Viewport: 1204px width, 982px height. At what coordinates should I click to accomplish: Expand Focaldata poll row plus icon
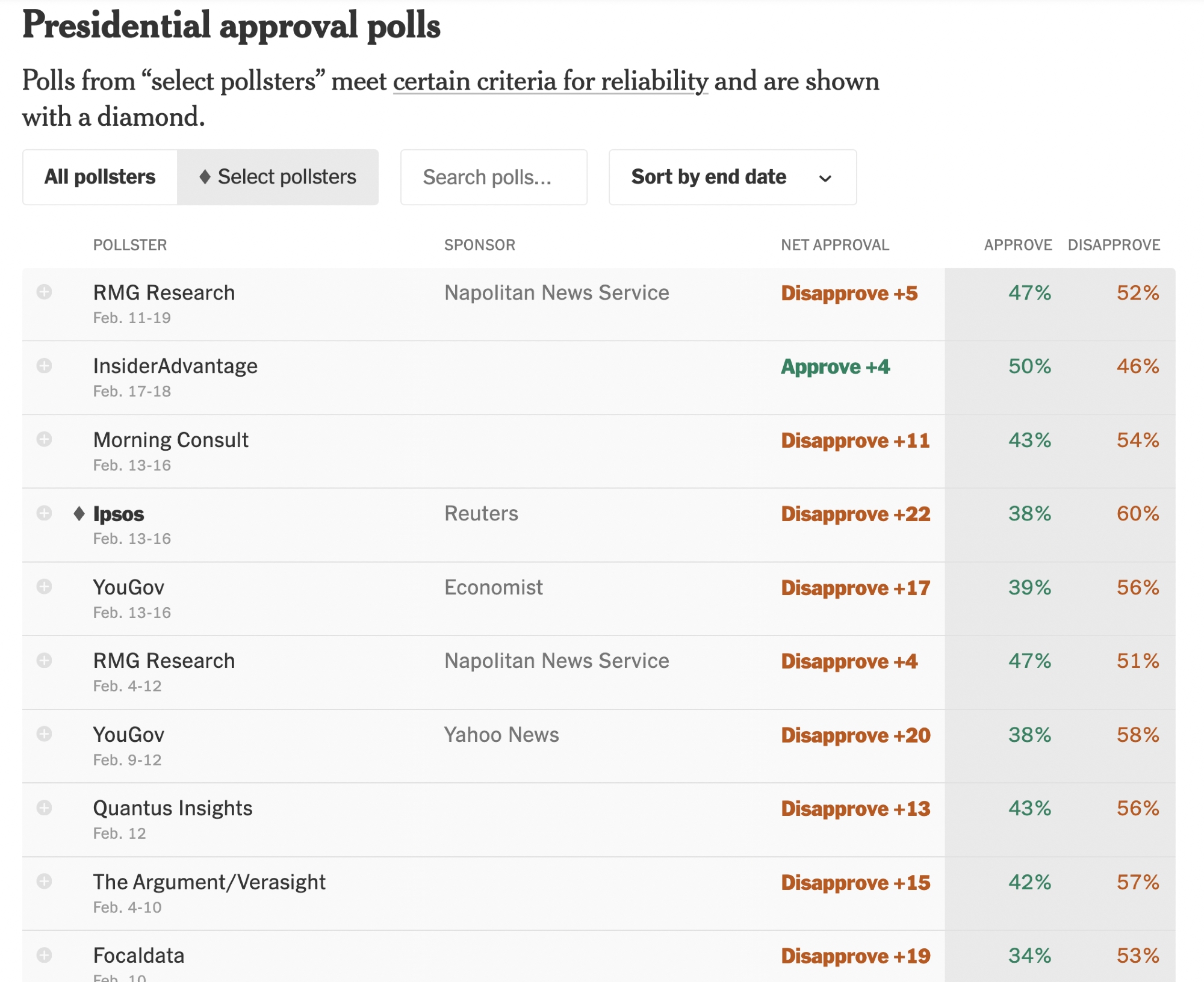[44, 955]
